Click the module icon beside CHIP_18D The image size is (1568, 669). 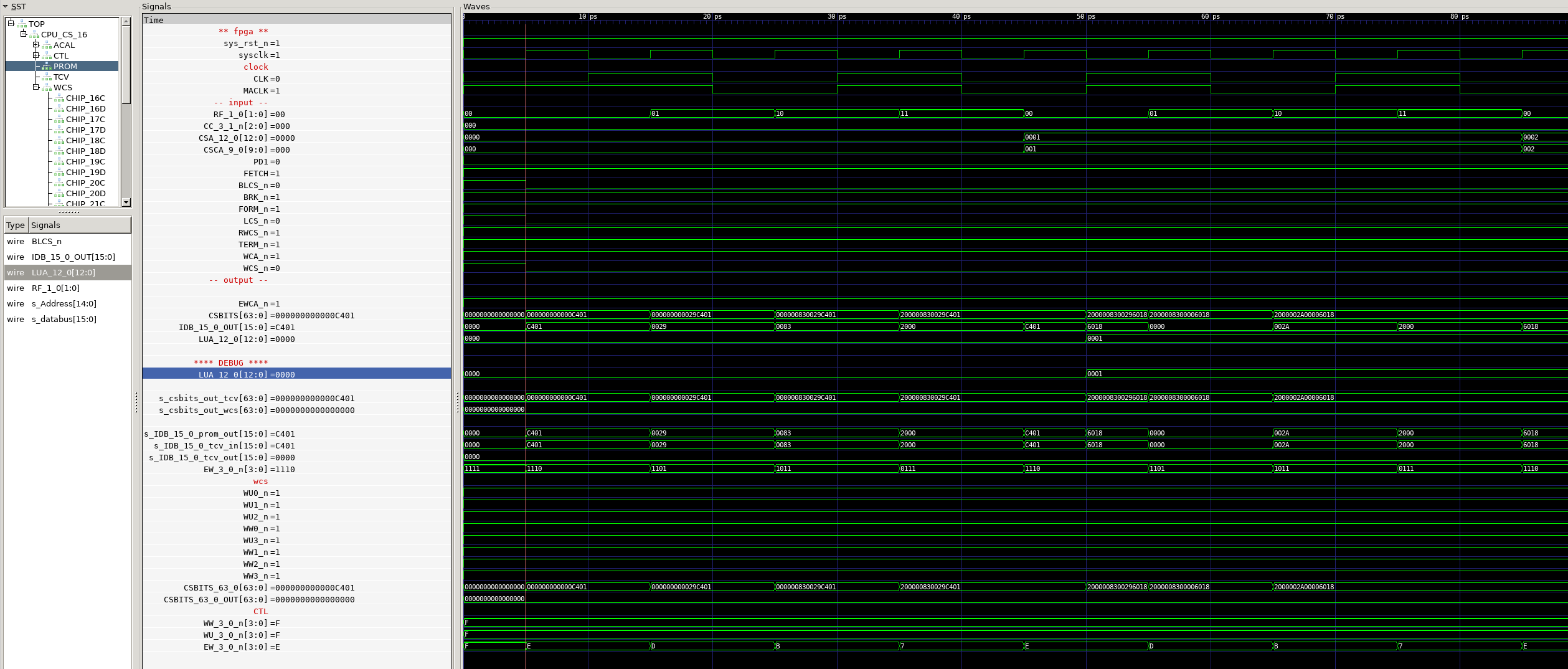(59, 151)
